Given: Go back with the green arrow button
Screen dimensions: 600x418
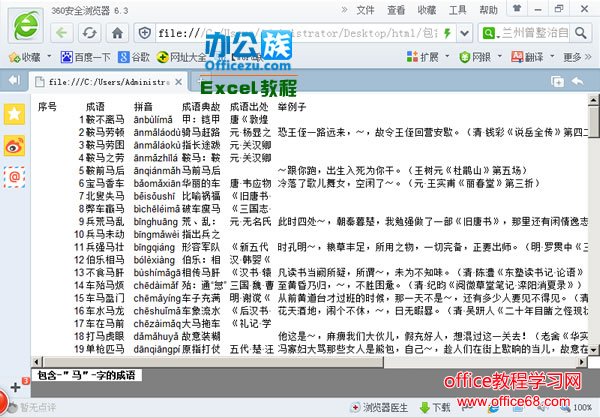Looking at the screenshot, I should click(x=62, y=33).
